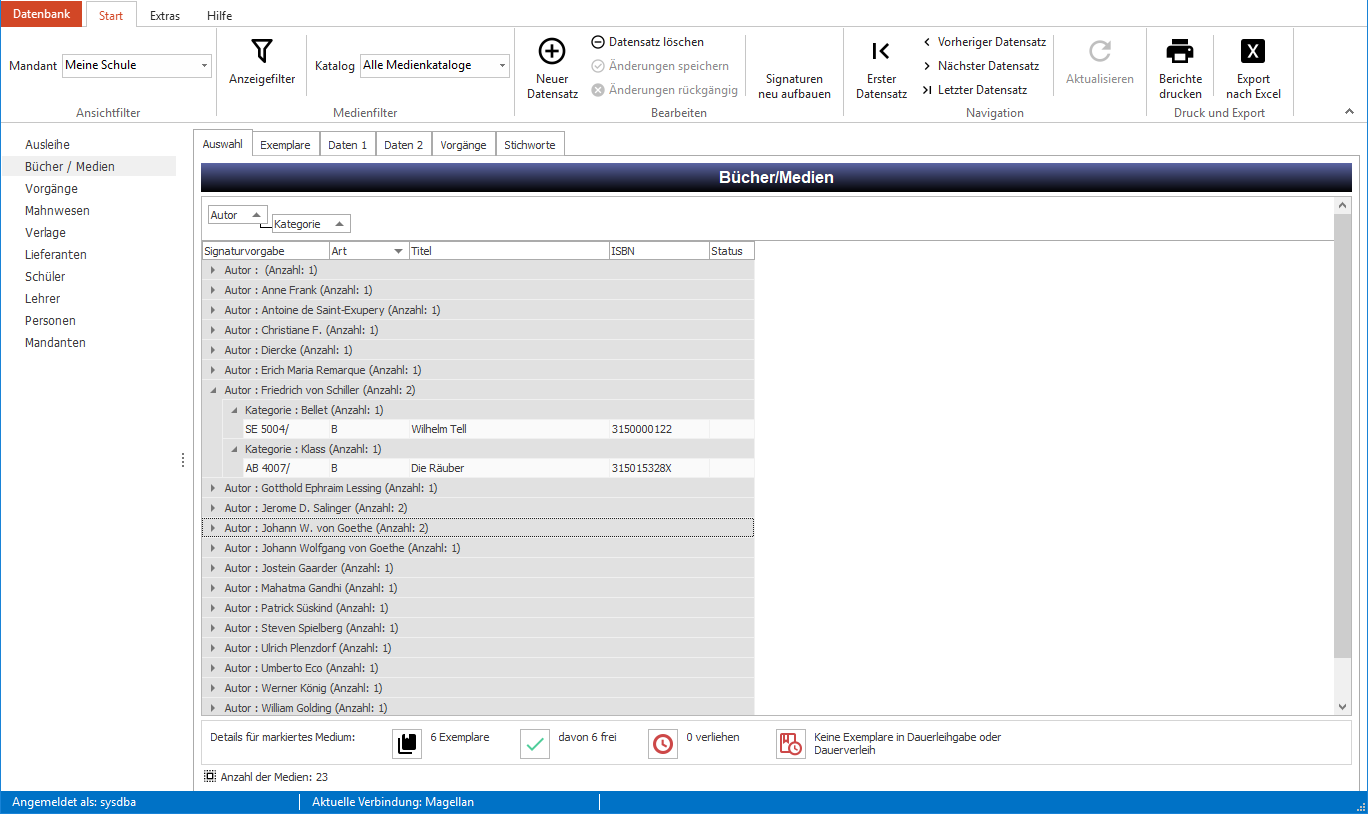Open the Daten 1 tab

pos(348,145)
